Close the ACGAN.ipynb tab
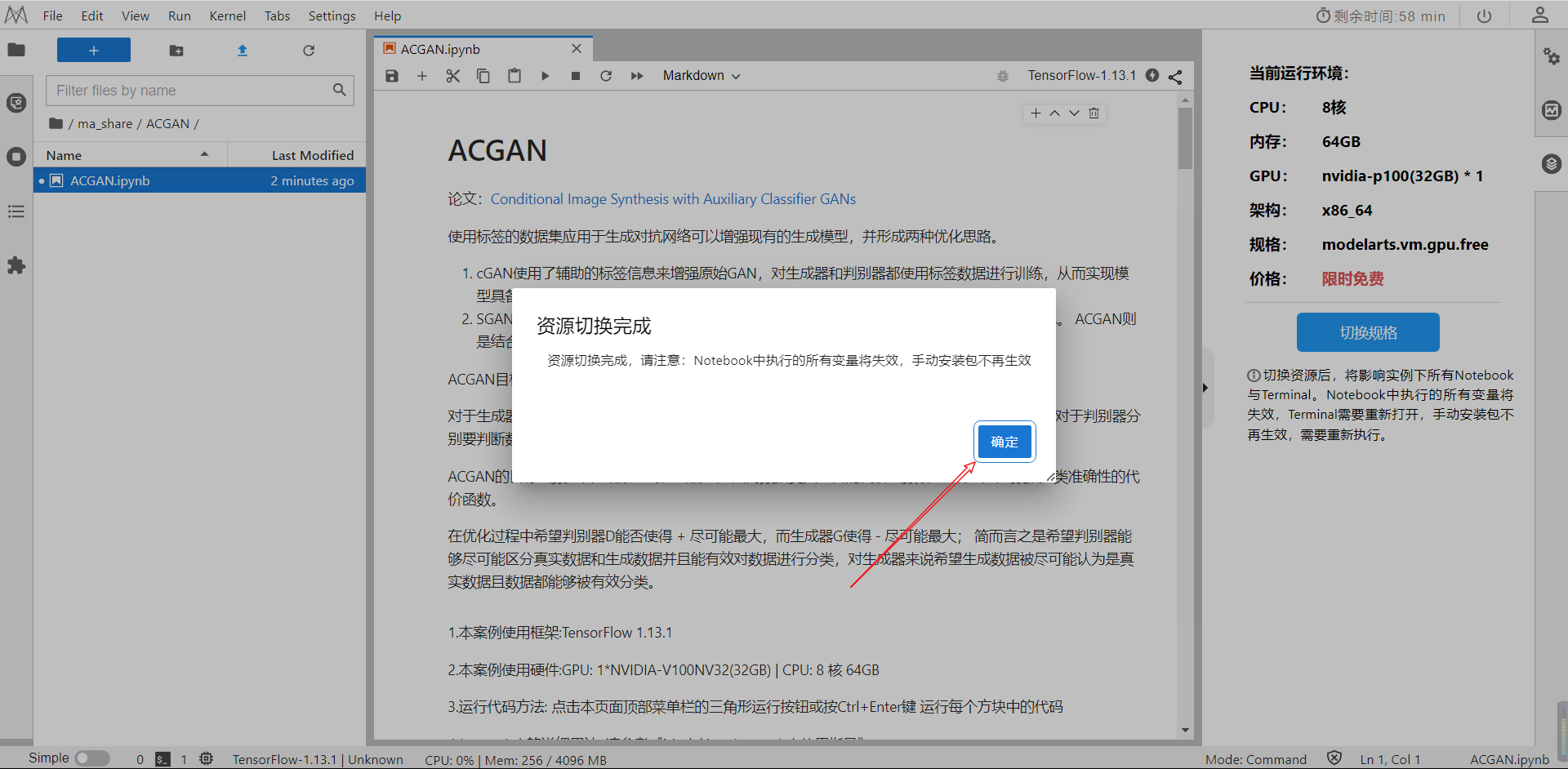The height and width of the screenshot is (769, 1568). pos(577,48)
